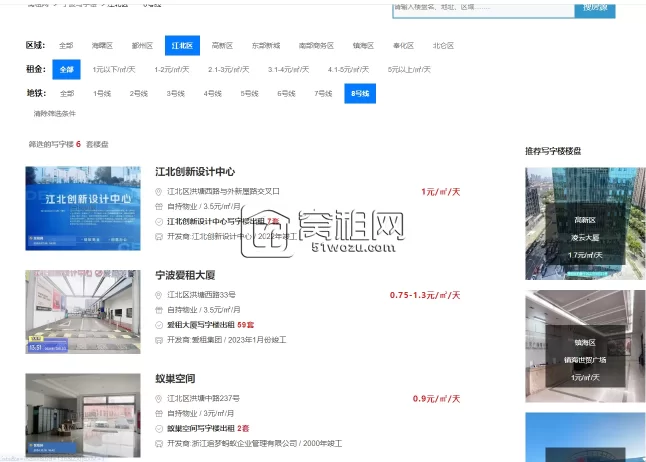Filter by metro 1号线
646x462 pixels.
102,94
